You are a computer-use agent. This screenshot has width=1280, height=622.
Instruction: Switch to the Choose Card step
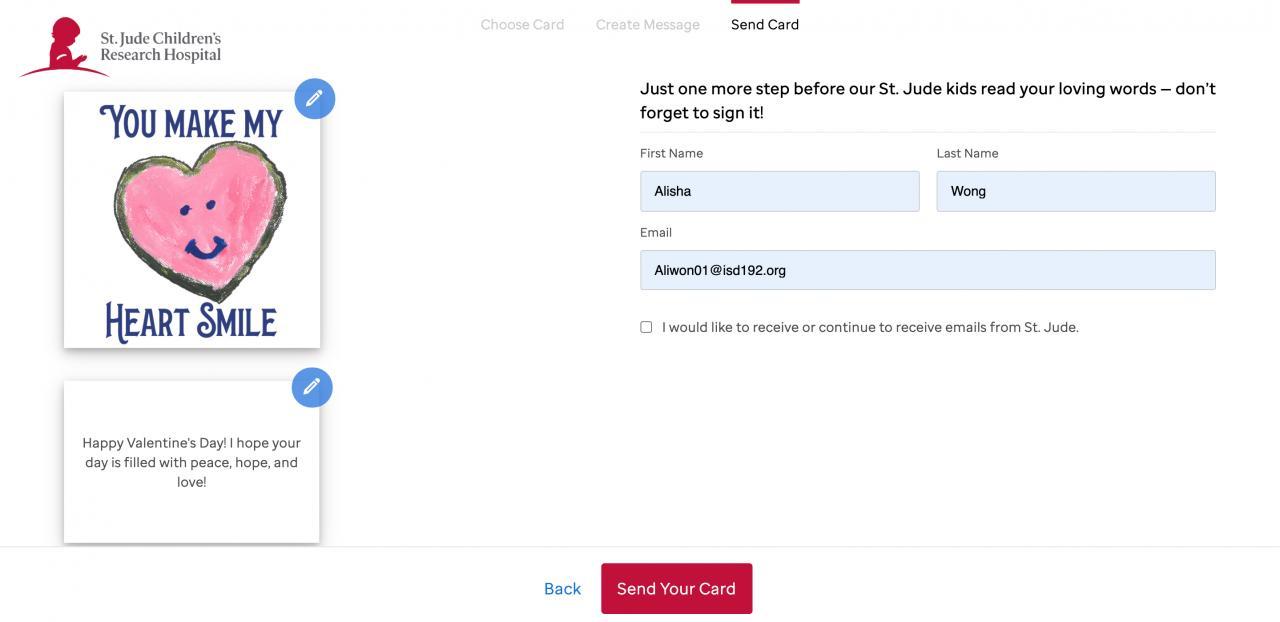pos(522,25)
